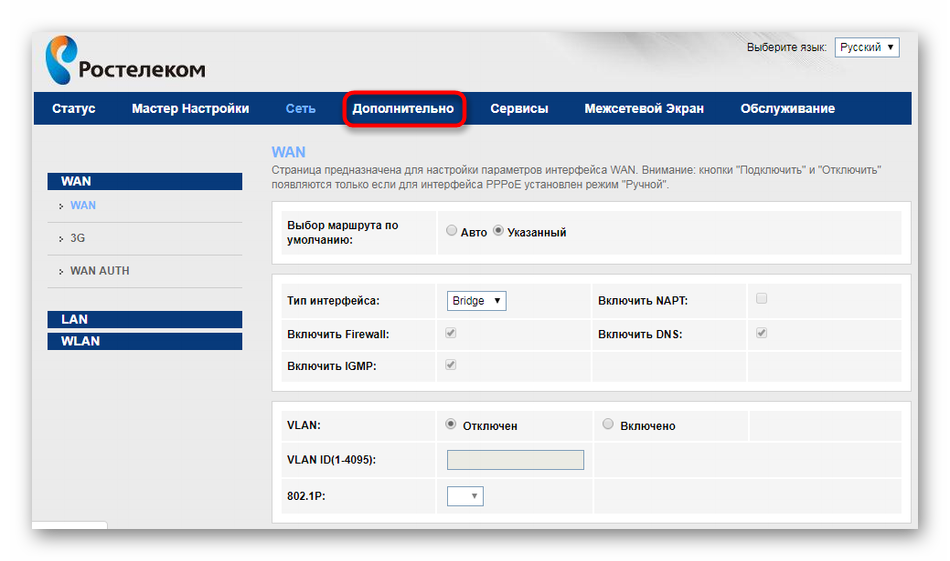Screen dimensions: 950x561
Task: Switch to the Сеть tab
Action: [300, 109]
